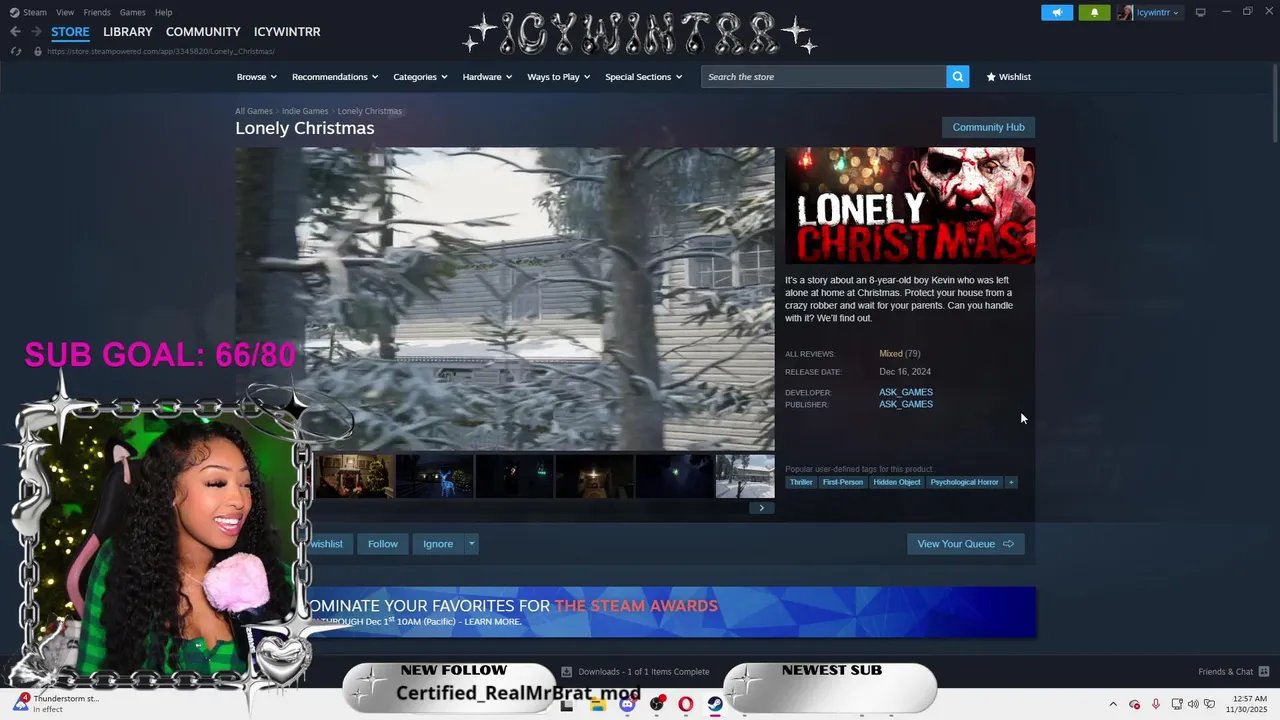Click the Follow button

click(x=383, y=544)
